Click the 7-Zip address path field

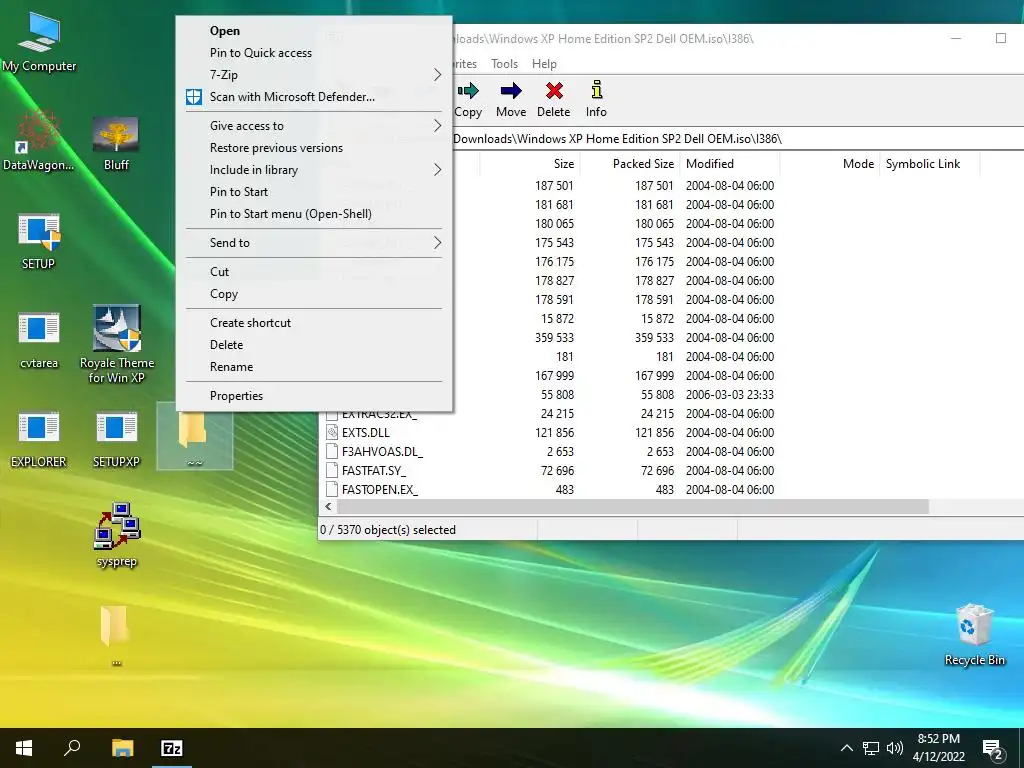pos(738,139)
